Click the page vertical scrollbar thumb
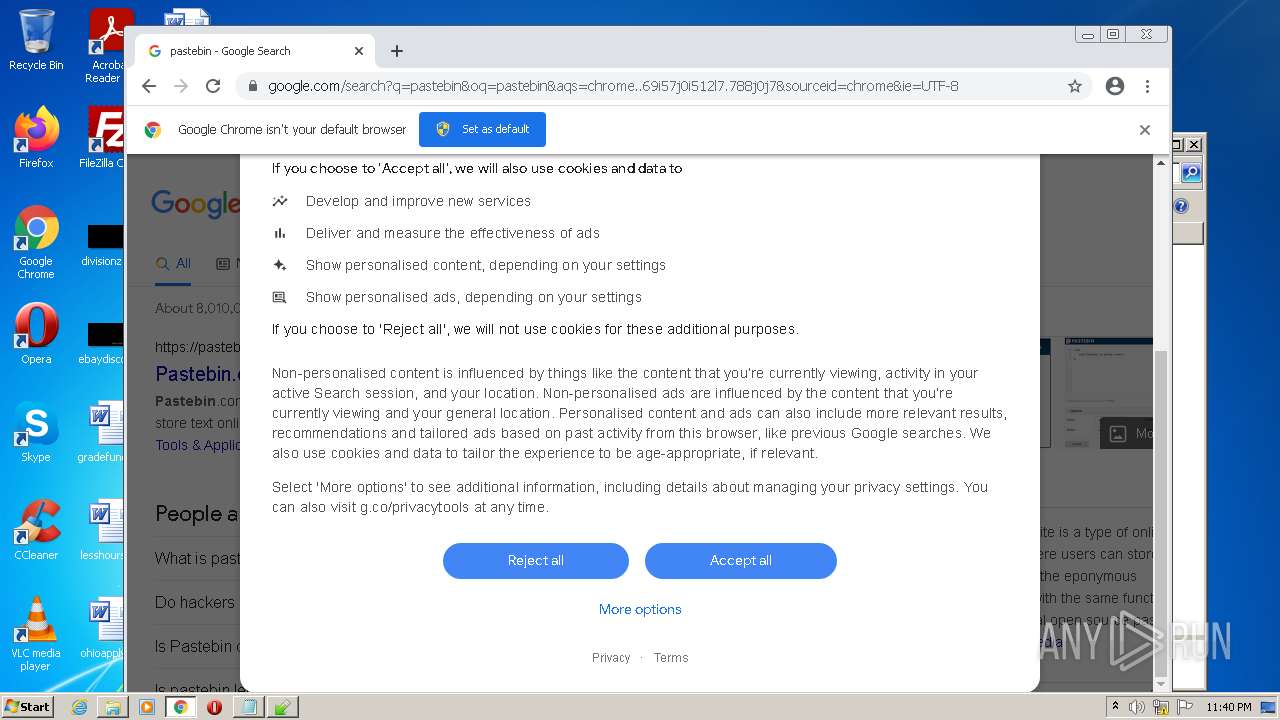 tap(1161, 512)
